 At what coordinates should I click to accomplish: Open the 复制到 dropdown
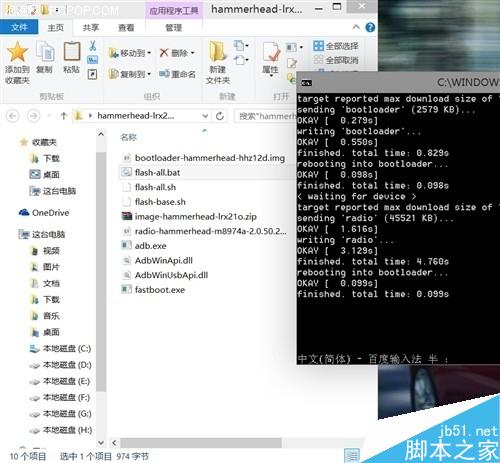pos(130,74)
